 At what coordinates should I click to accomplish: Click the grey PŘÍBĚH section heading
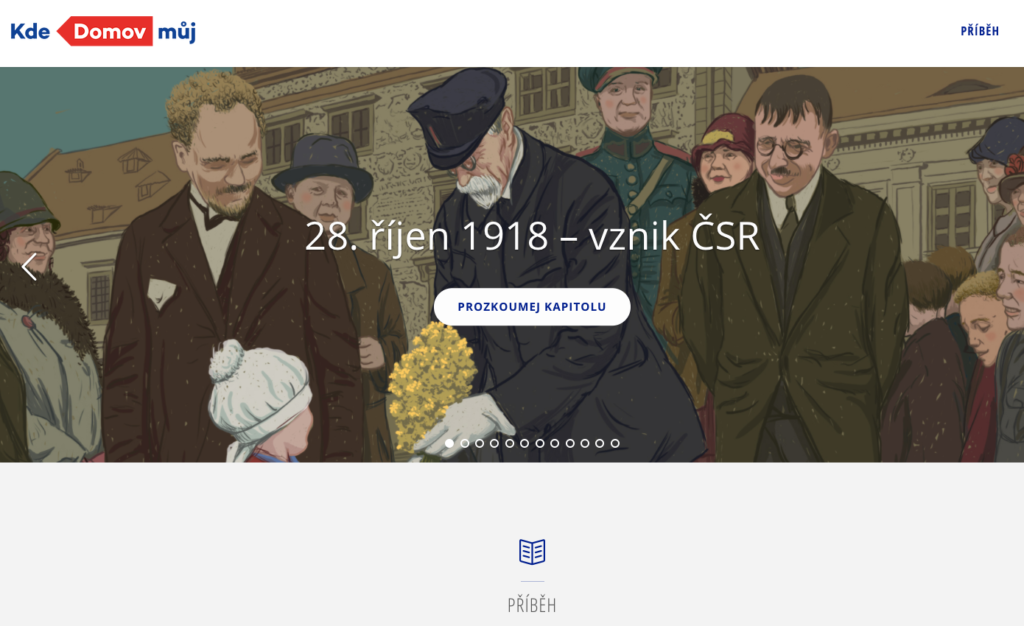coord(532,605)
